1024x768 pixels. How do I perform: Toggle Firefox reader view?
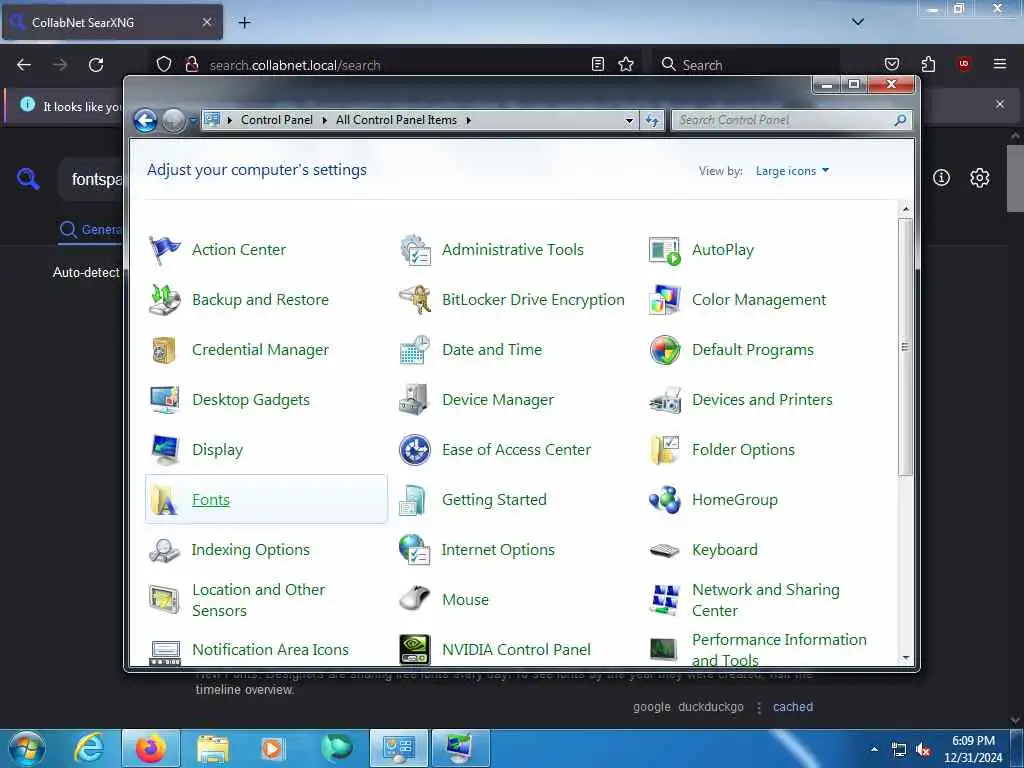[x=598, y=64]
